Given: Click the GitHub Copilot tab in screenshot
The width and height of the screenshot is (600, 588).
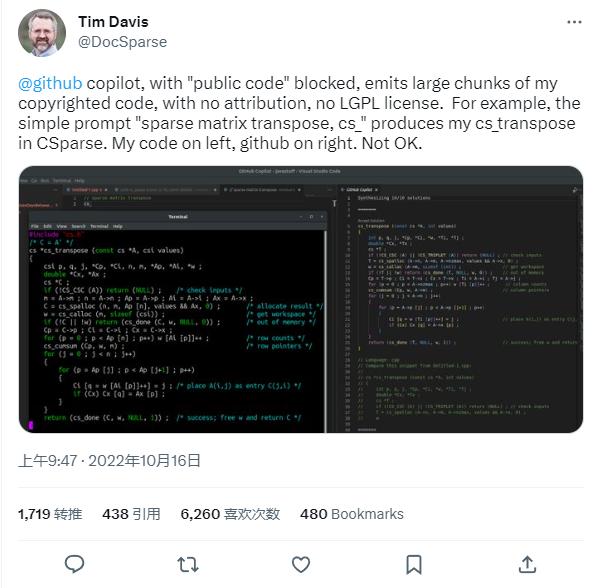Looking at the screenshot, I should 359,189.
